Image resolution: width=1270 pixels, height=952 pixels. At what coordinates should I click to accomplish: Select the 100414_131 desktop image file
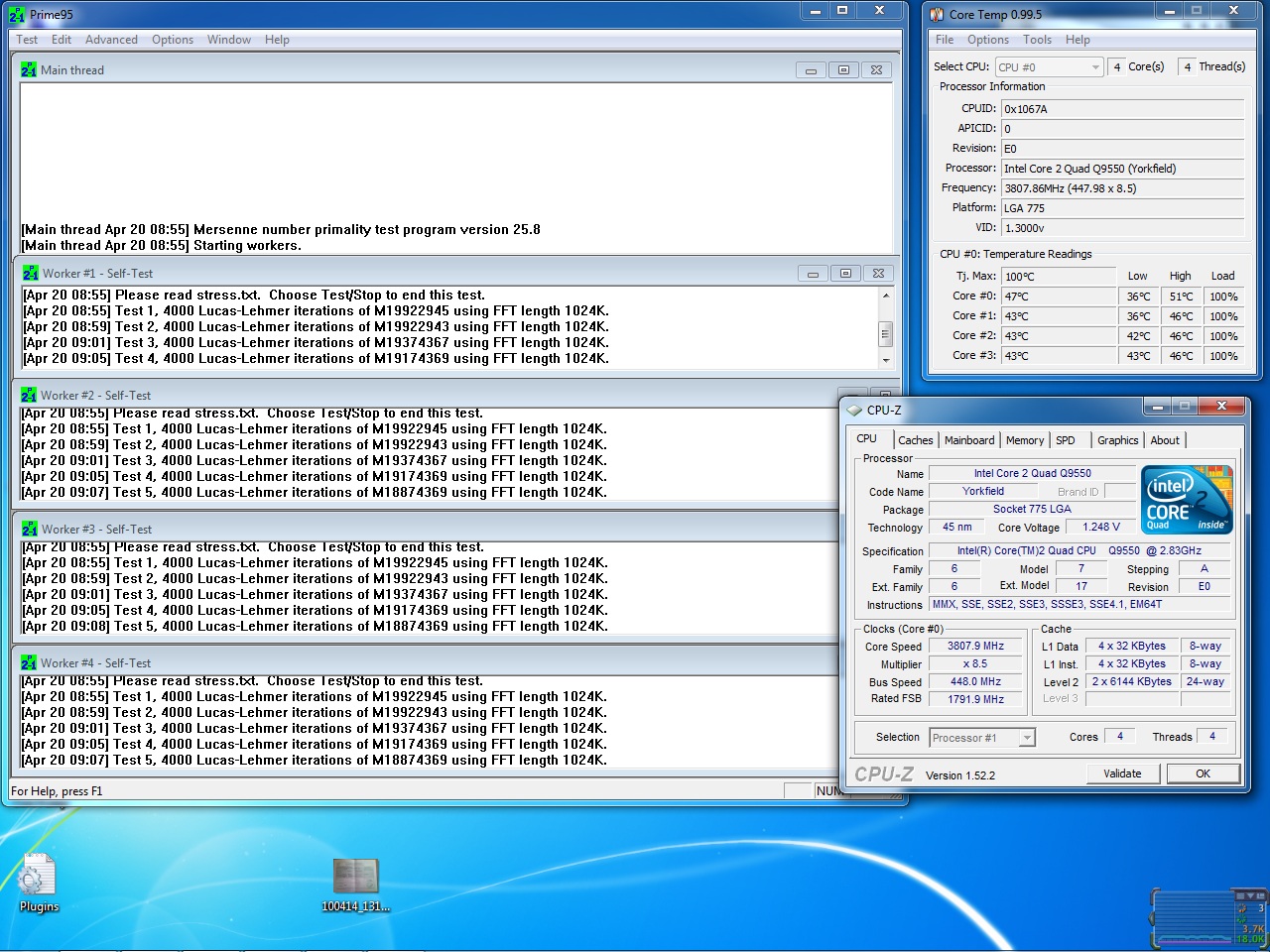click(355, 885)
